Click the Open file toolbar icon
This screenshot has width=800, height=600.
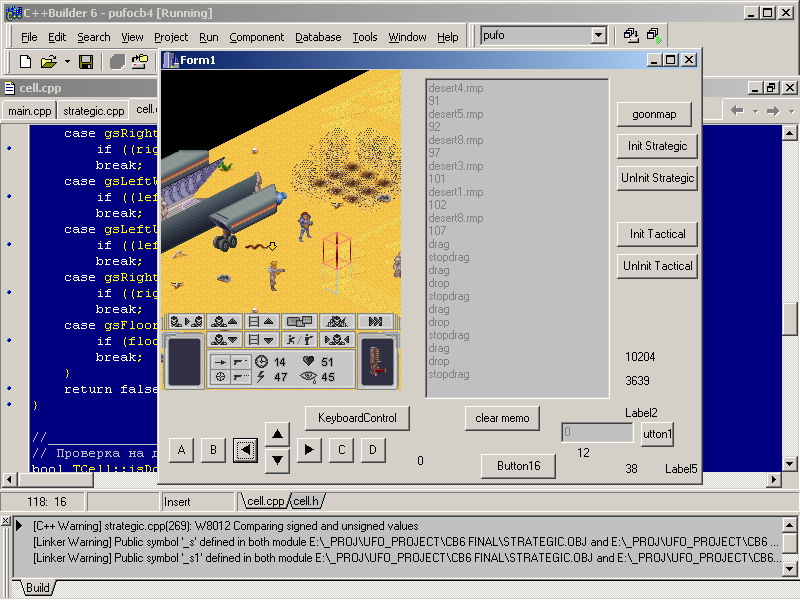pyautogui.click(x=48, y=62)
